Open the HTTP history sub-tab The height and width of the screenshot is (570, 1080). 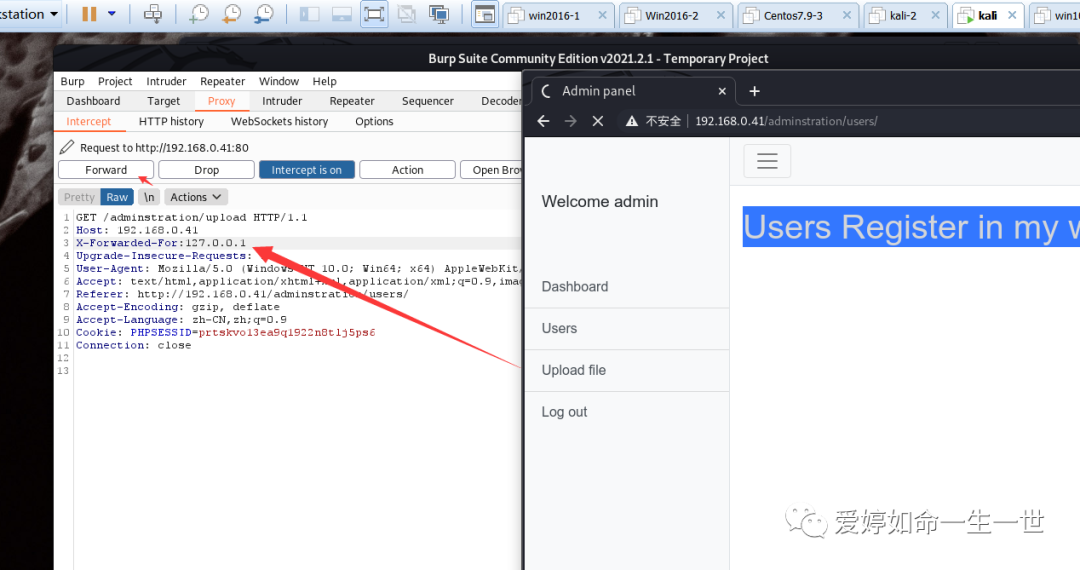point(171,122)
